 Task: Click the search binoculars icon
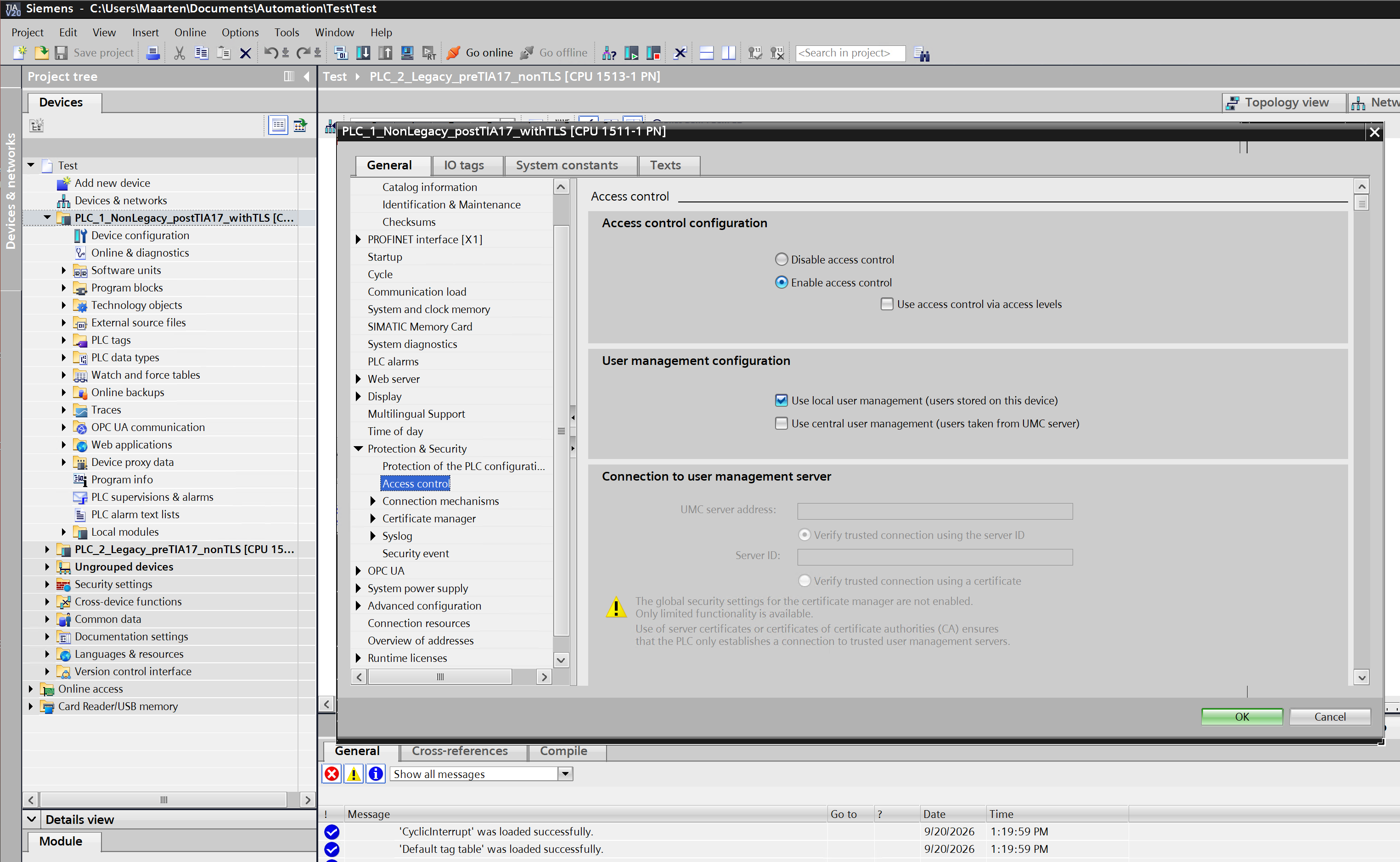922,54
